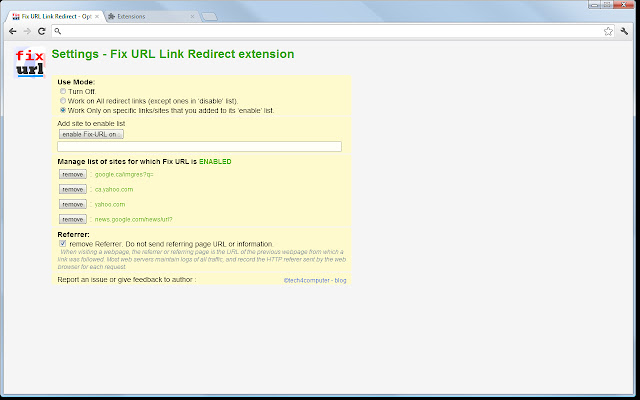Click the yahoo.com site entry
Viewport: 640px width, 400px height.
(110, 204)
